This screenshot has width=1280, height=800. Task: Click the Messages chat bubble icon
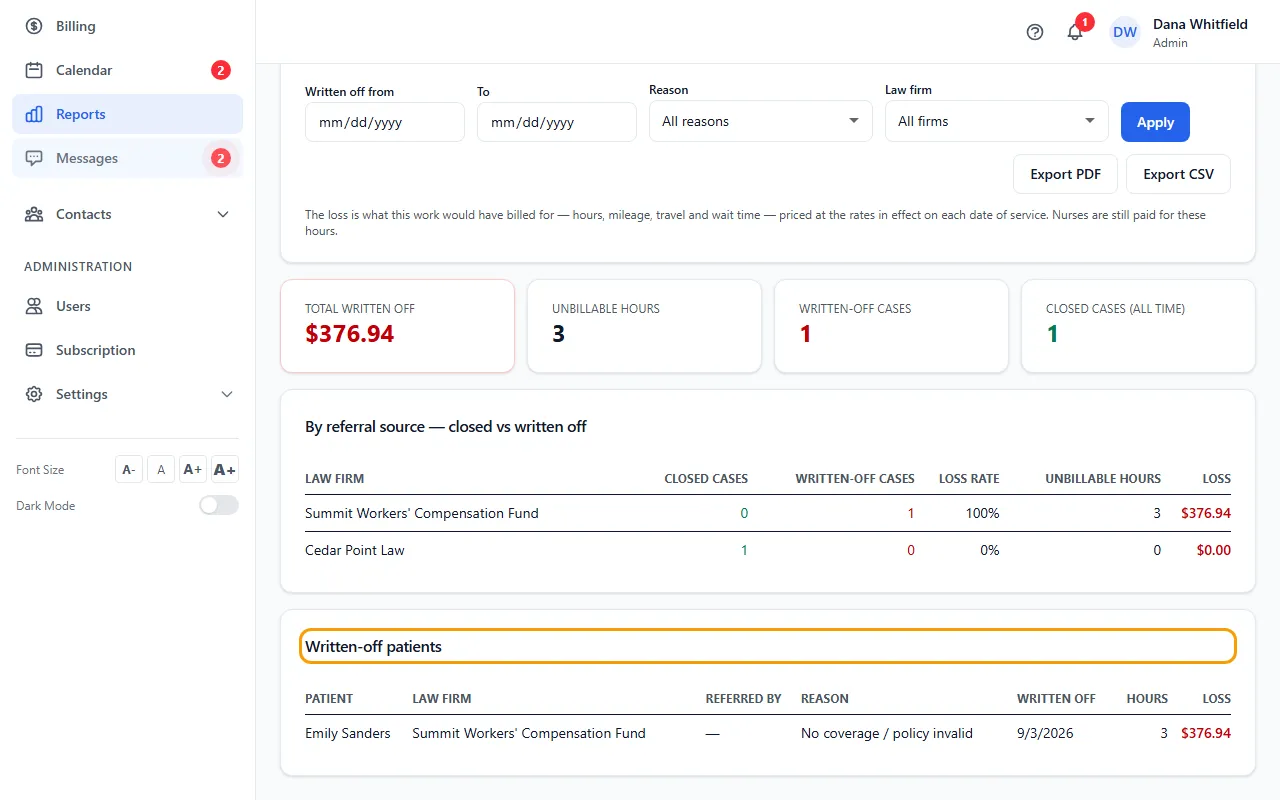[x=34, y=158]
